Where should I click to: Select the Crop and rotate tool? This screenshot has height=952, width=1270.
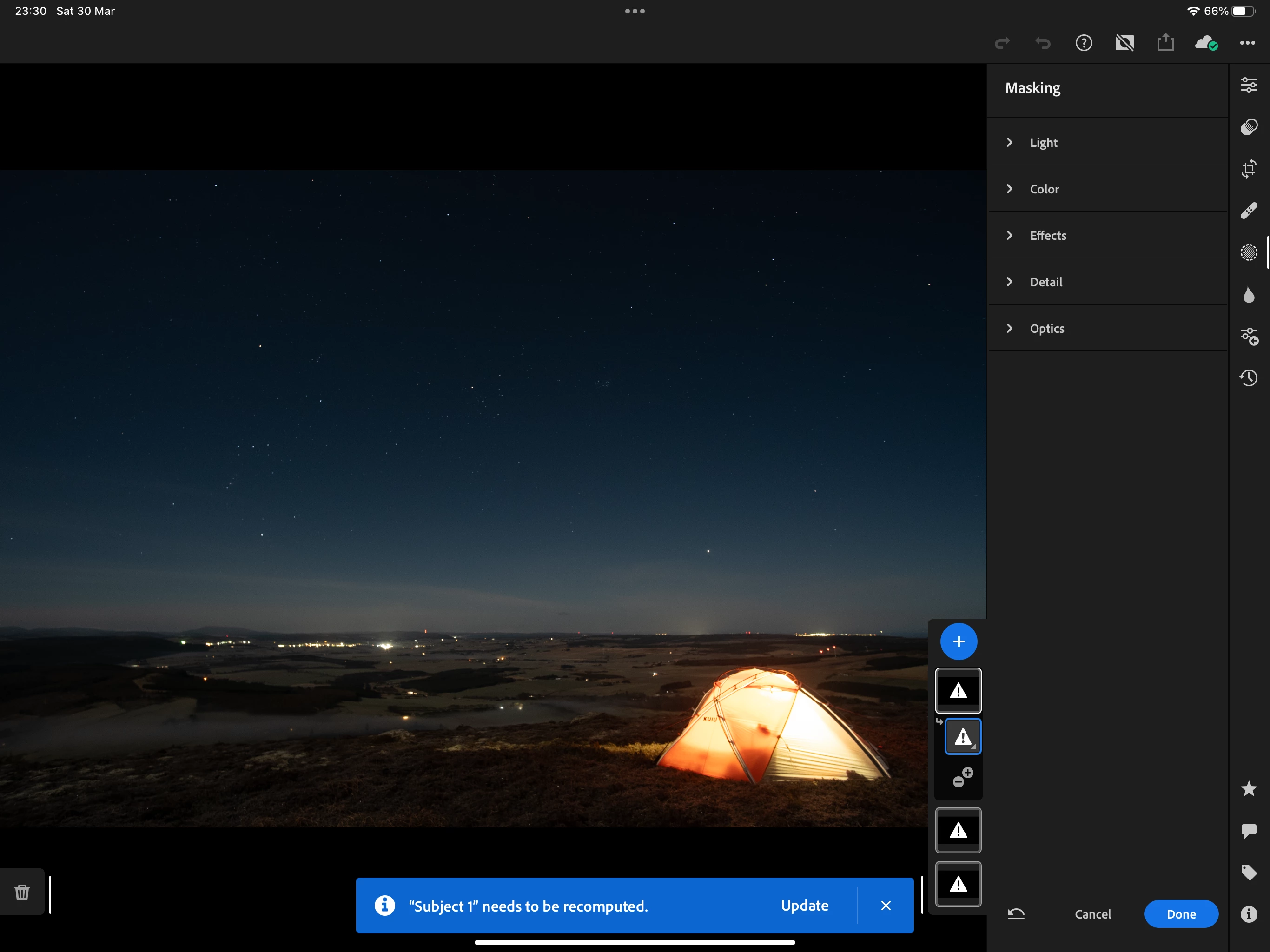click(x=1248, y=169)
